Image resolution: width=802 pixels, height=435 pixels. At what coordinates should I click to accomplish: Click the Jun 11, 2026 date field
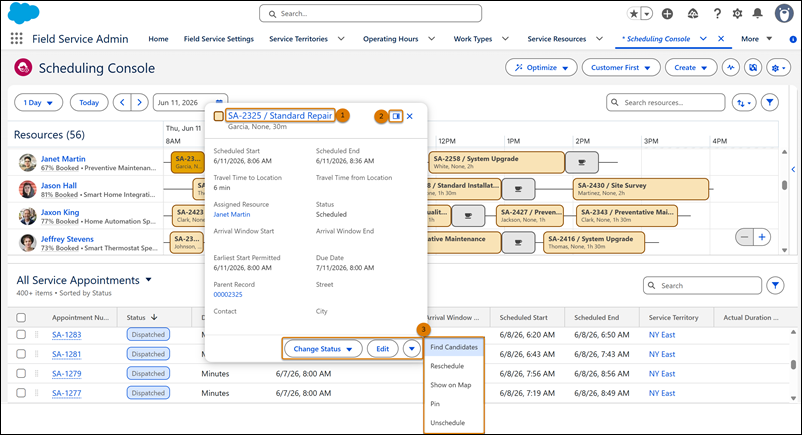(190, 102)
